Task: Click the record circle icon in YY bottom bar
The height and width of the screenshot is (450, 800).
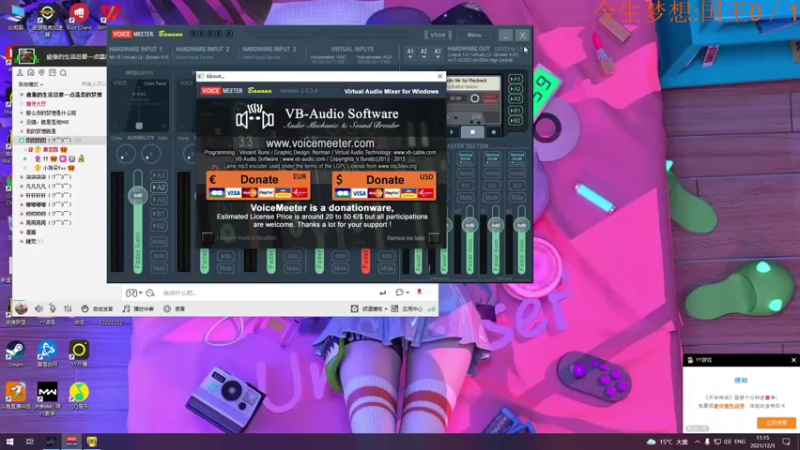Action: pos(167,309)
